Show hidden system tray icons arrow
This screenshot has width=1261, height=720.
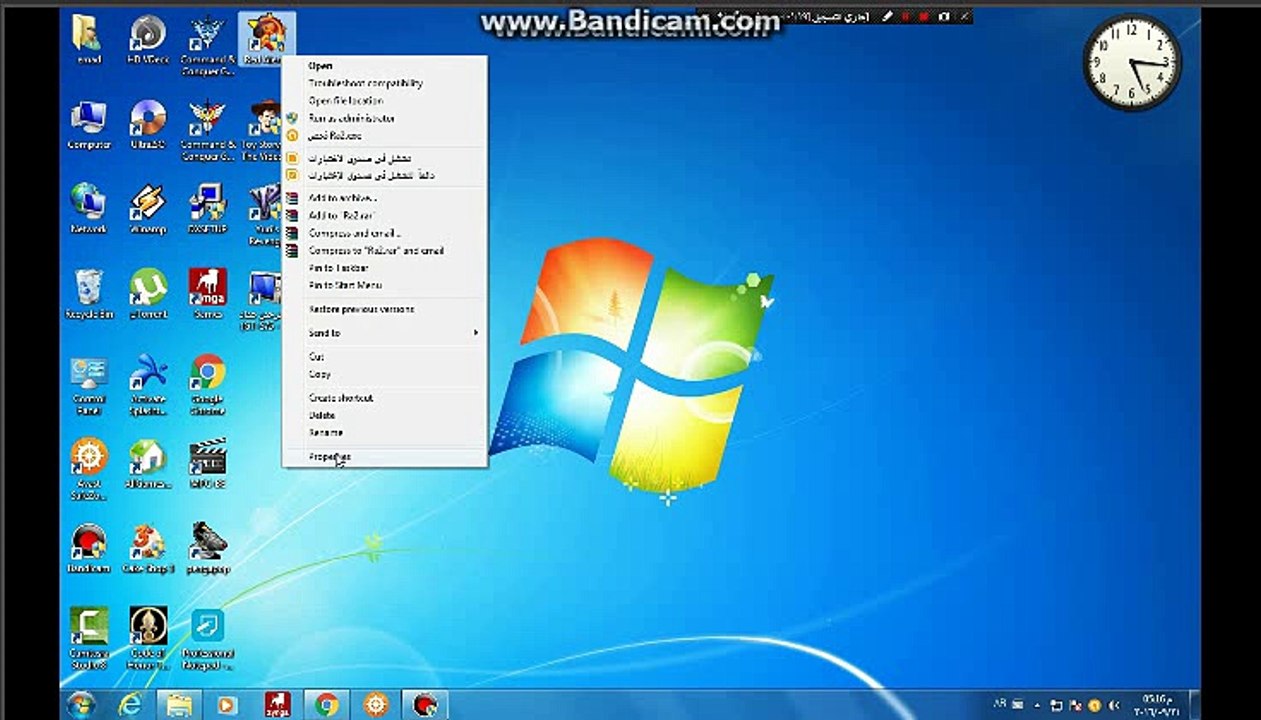(x=1037, y=706)
